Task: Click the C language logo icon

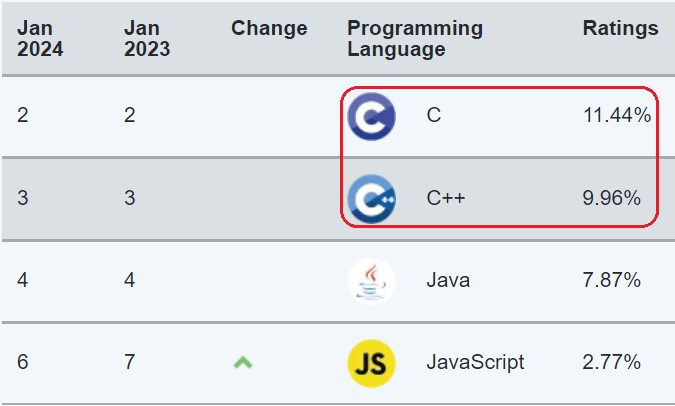Action: tap(371, 116)
